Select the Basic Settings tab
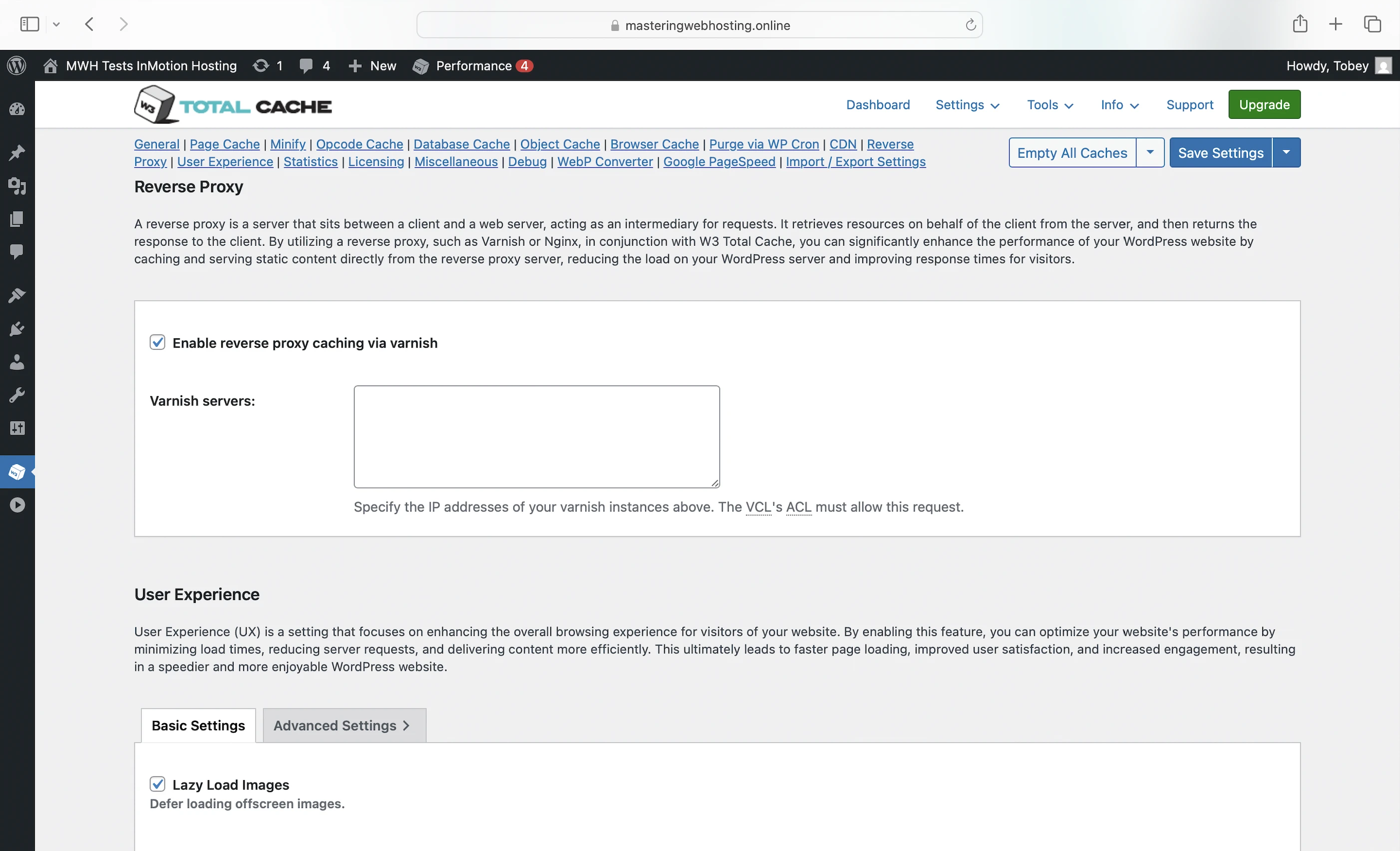This screenshot has height=851, width=1400. click(x=198, y=725)
